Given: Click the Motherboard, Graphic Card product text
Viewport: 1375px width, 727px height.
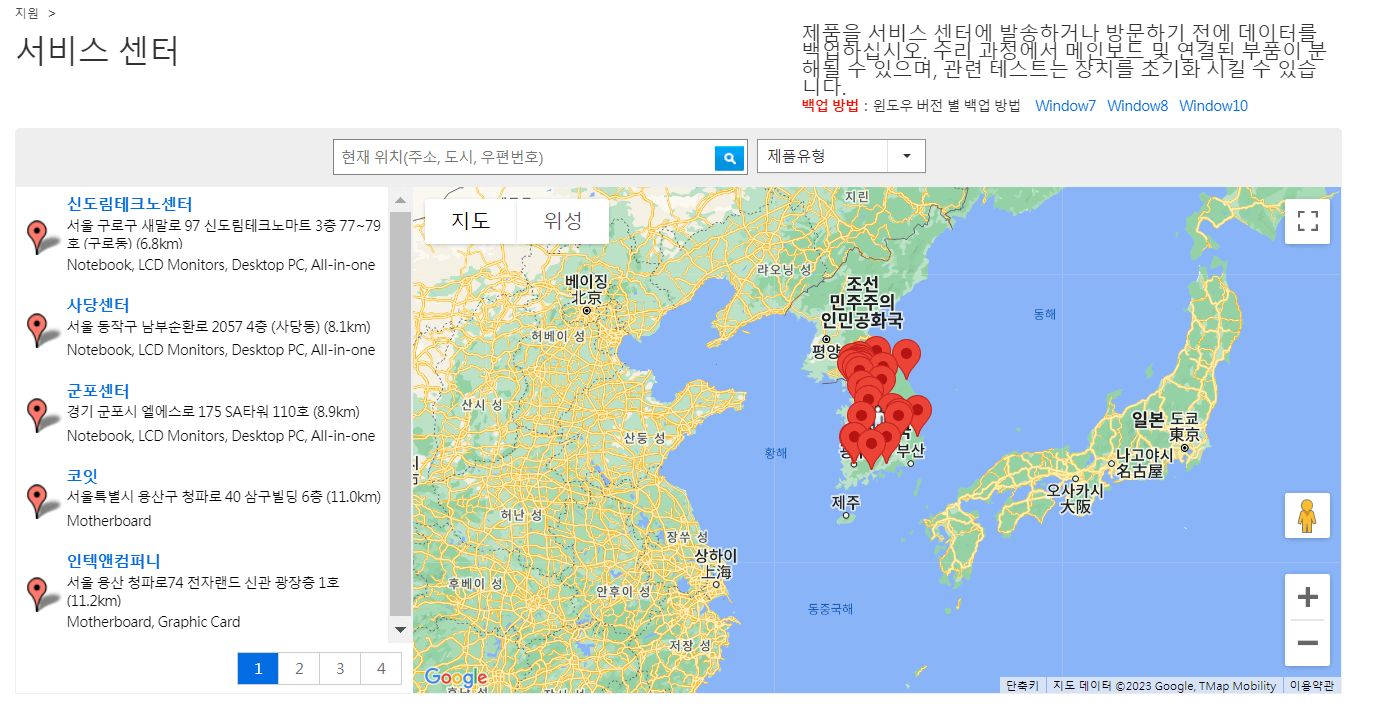Looking at the screenshot, I should [154, 622].
